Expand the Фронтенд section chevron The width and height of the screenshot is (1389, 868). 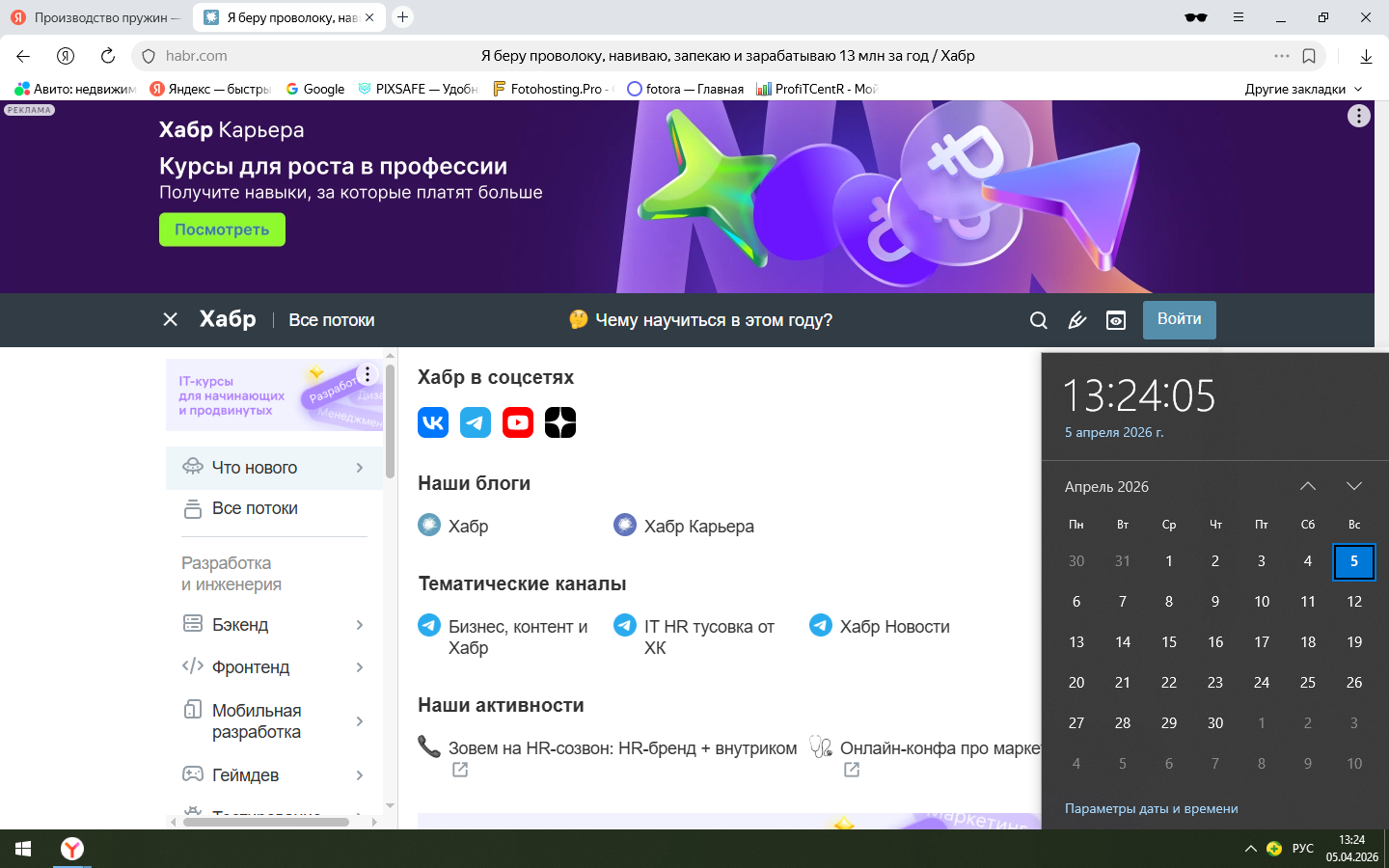point(360,667)
